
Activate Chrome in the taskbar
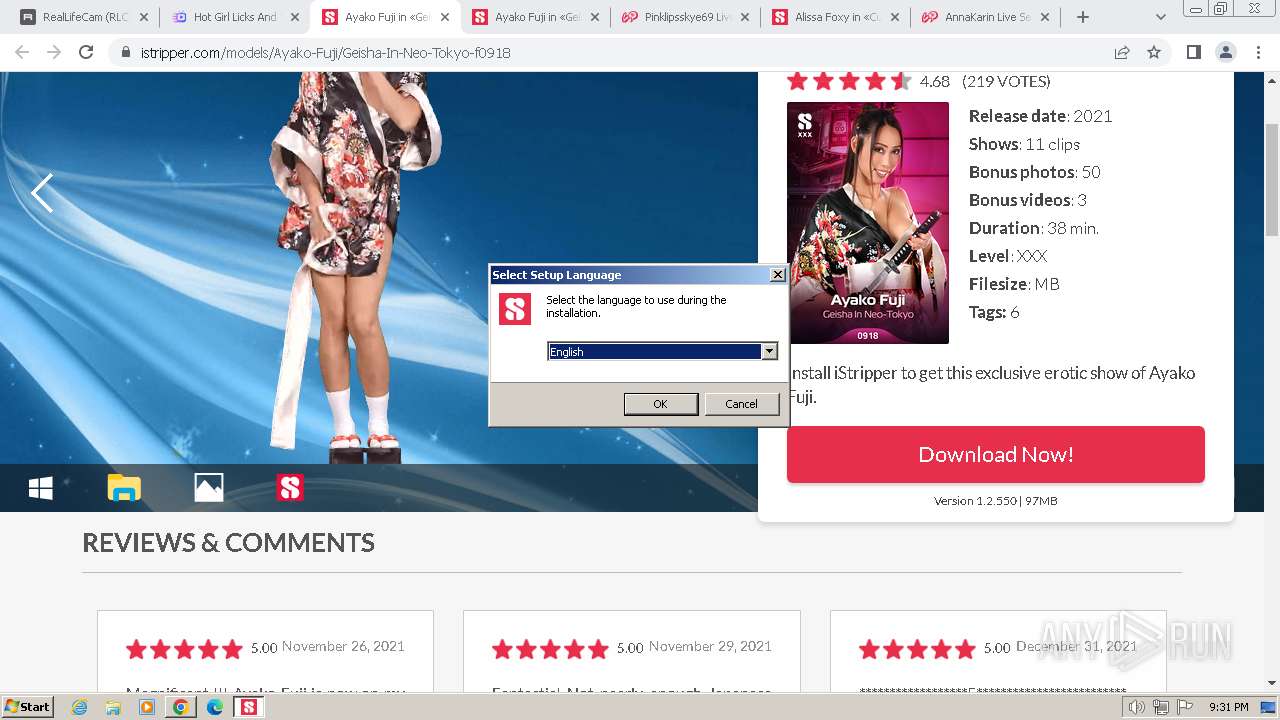(181, 707)
